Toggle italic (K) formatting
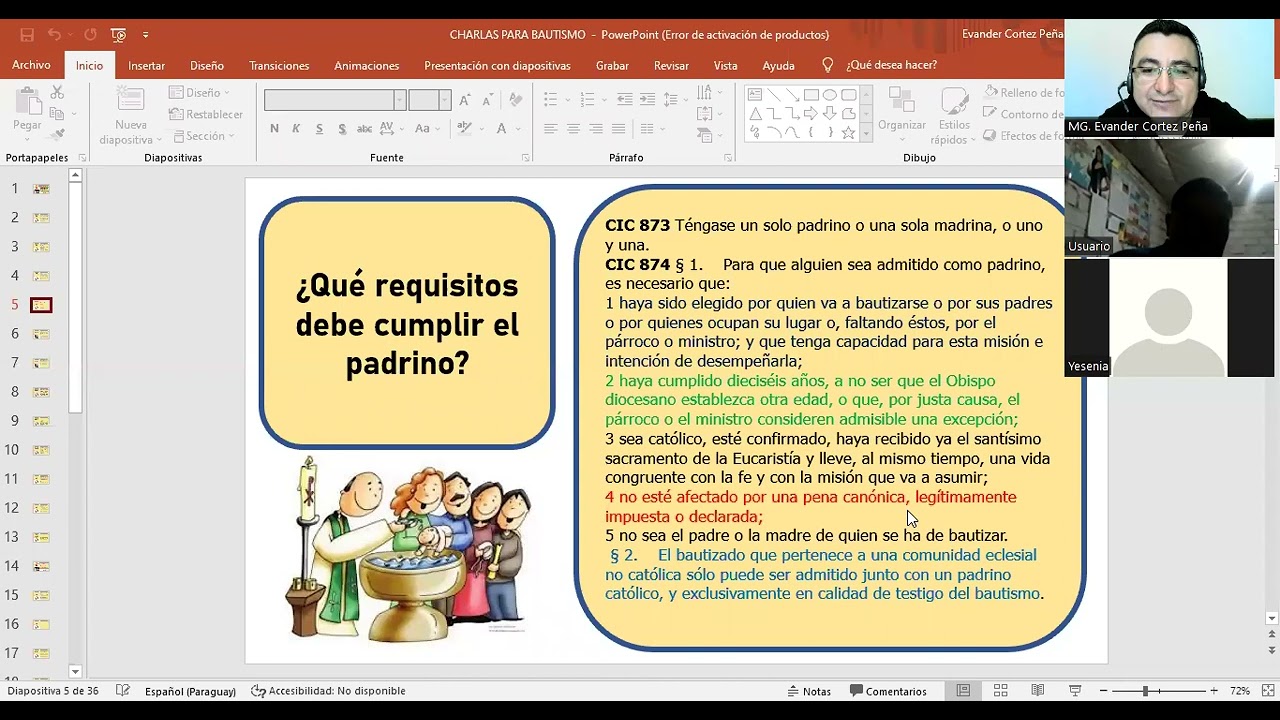The width and height of the screenshot is (1280, 720). click(x=296, y=129)
